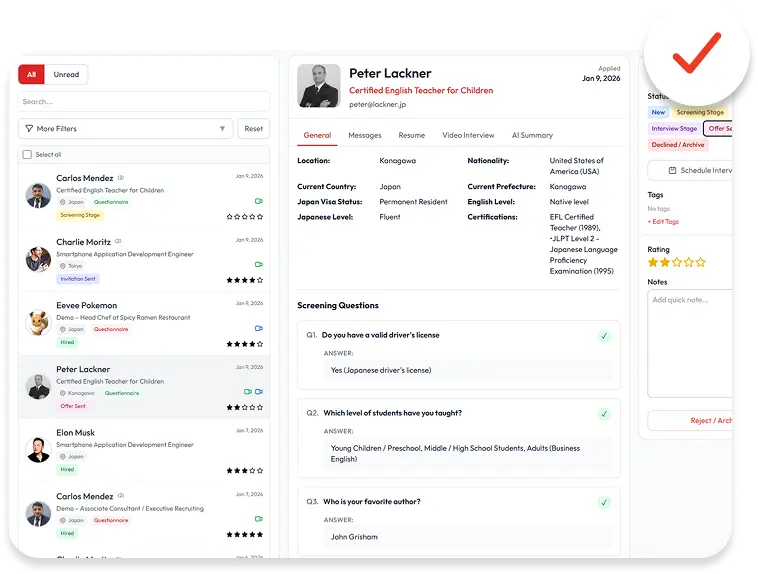Image resolution: width=758 pixels, height=574 pixels.
Task: Click the Yes (Japanese driver's license) answer
Action: click(381, 370)
